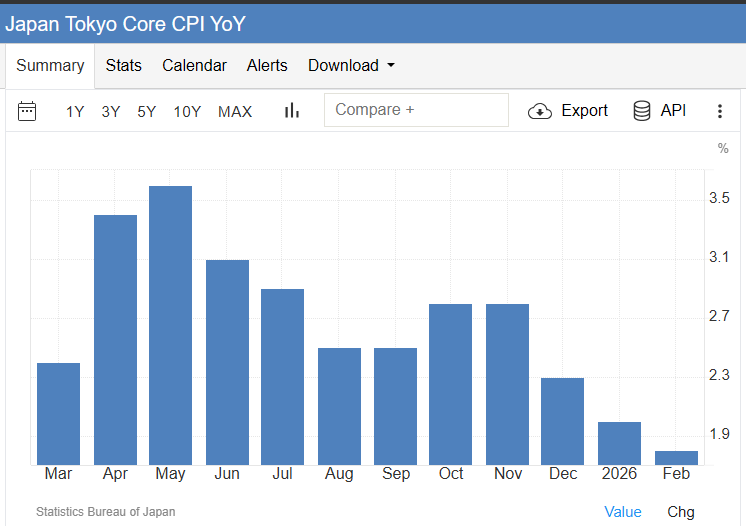Show the MAX time range

tap(235, 112)
